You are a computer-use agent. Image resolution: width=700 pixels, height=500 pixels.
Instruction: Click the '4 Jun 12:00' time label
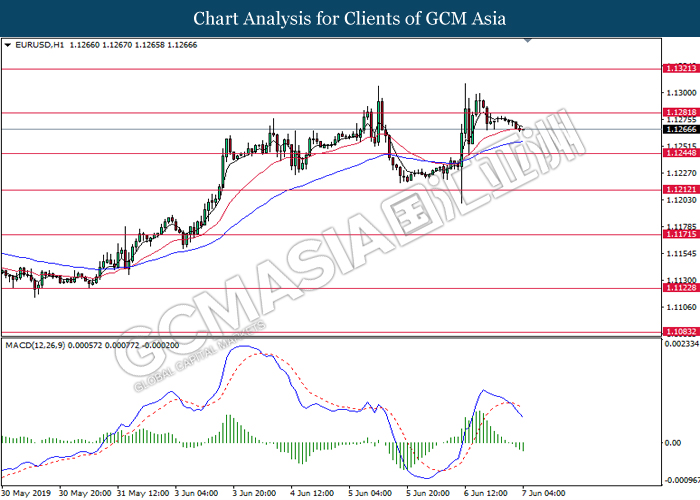(x=312, y=493)
